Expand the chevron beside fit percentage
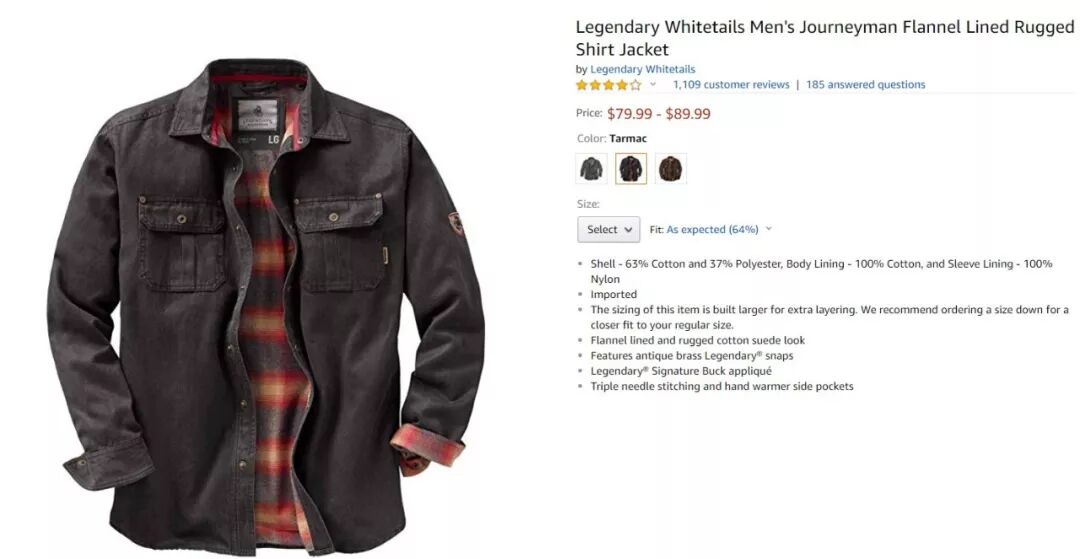 point(769,229)
